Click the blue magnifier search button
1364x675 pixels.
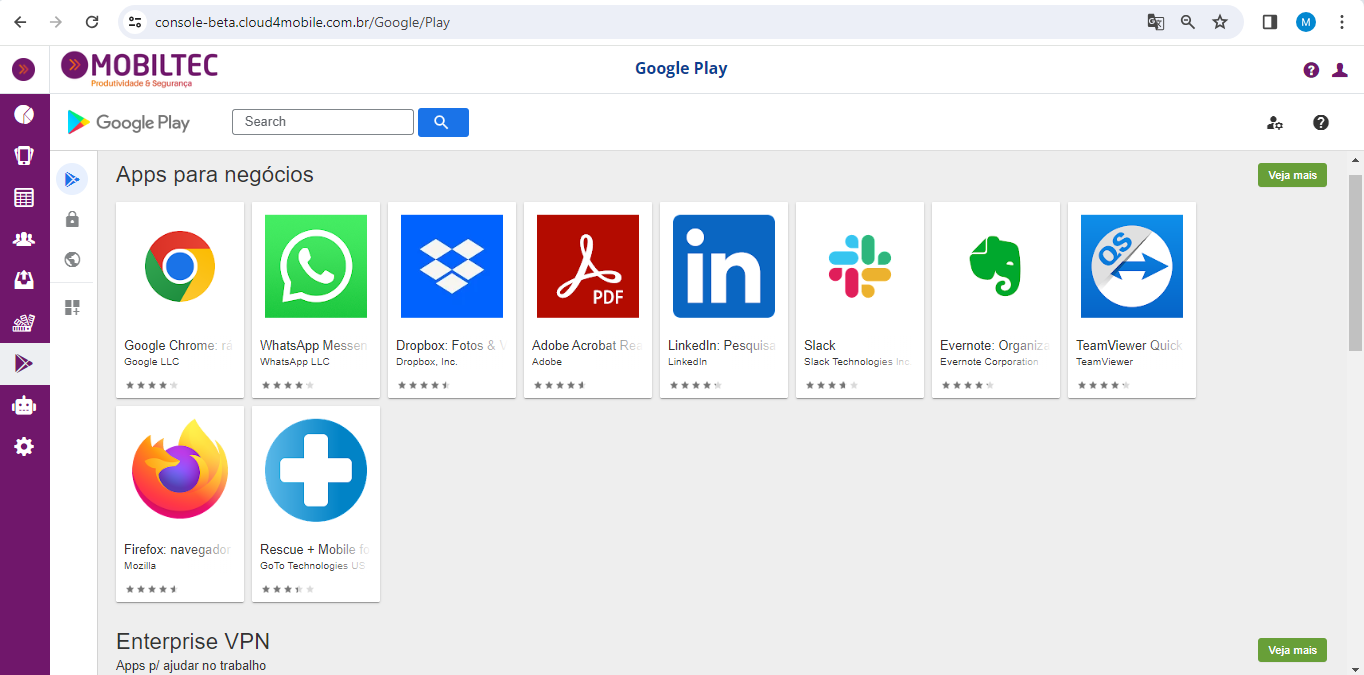[x=443, y=122]
